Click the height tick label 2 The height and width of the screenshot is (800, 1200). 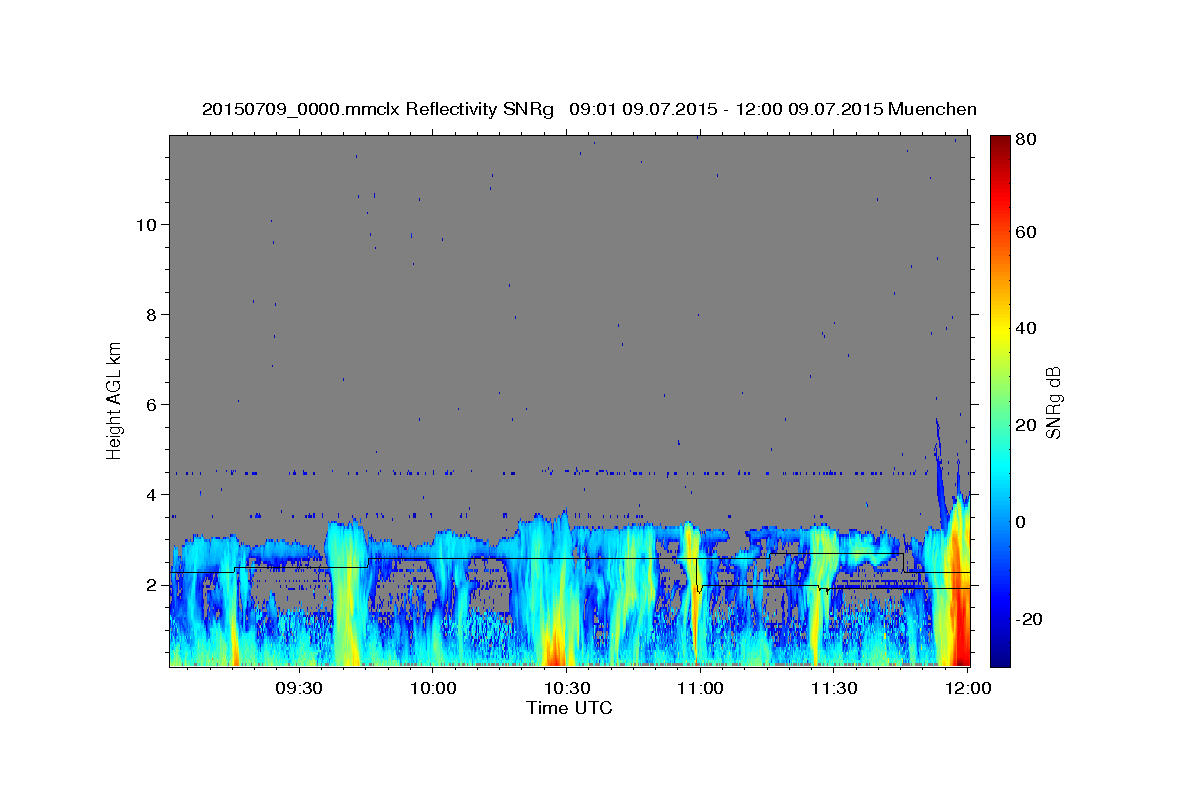click(152, 585)
